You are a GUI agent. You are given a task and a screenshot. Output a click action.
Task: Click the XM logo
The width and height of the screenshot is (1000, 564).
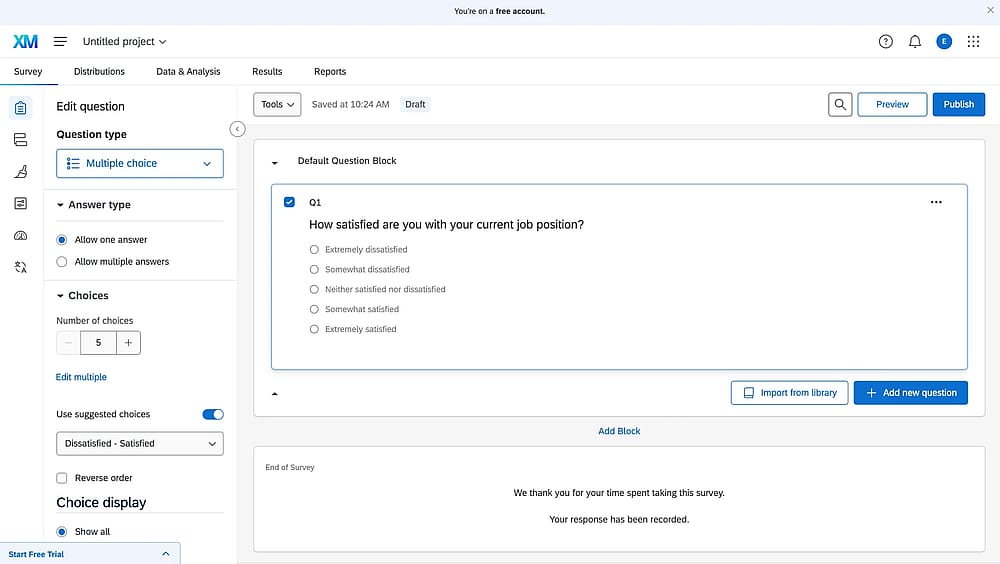tap(26, 41)
